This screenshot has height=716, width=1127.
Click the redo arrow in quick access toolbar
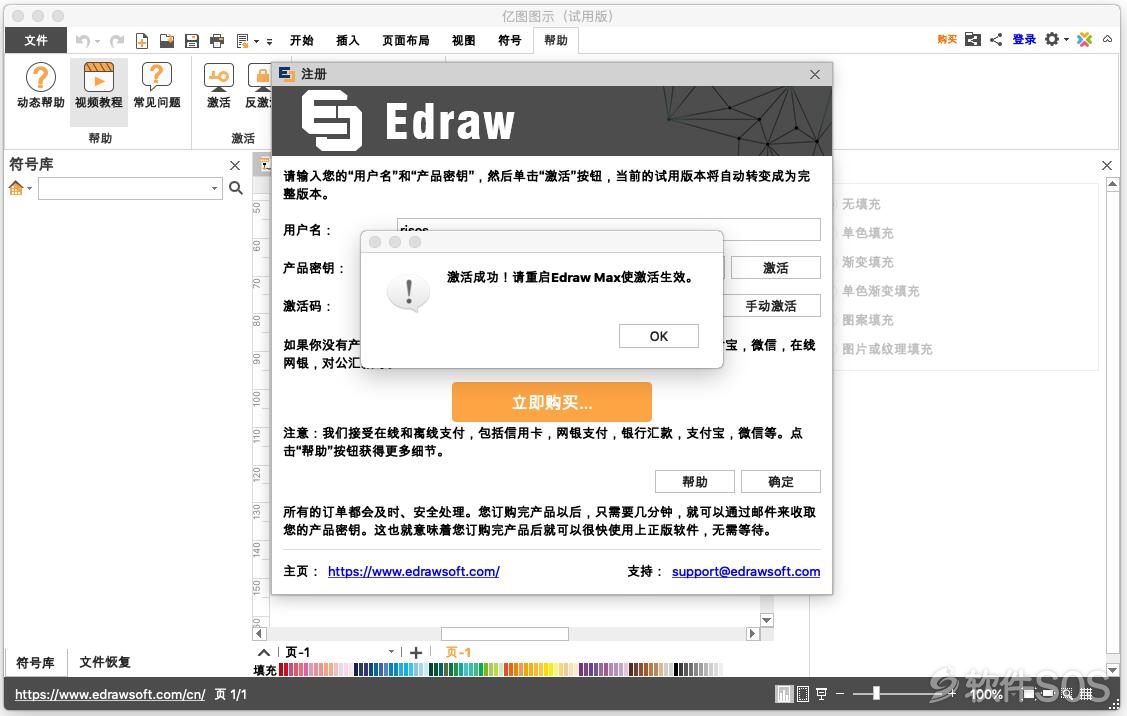click(x=116, y=41)
